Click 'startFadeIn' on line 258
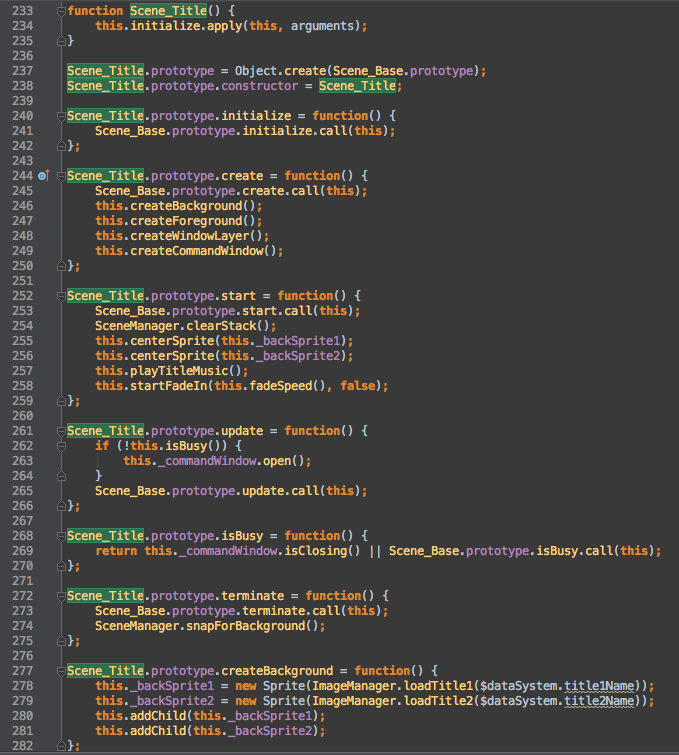Image resolution: width=679 pixels, height=755 pixels. 169,386
